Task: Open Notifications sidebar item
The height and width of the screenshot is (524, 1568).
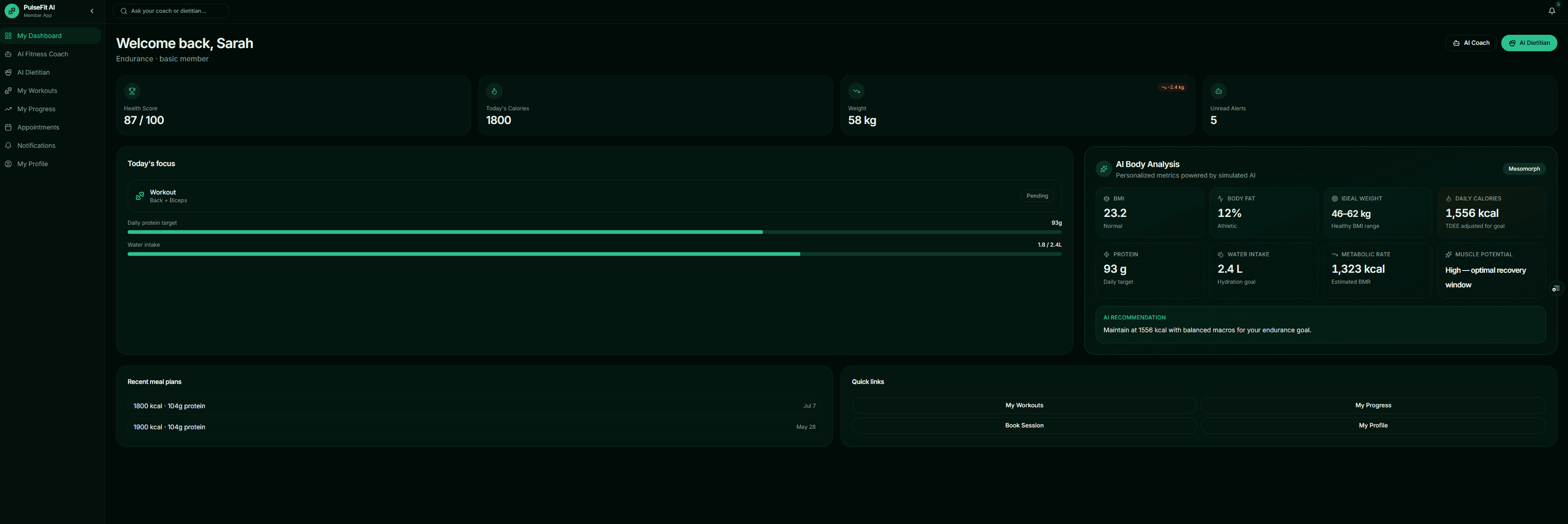Action: (50, 146)
